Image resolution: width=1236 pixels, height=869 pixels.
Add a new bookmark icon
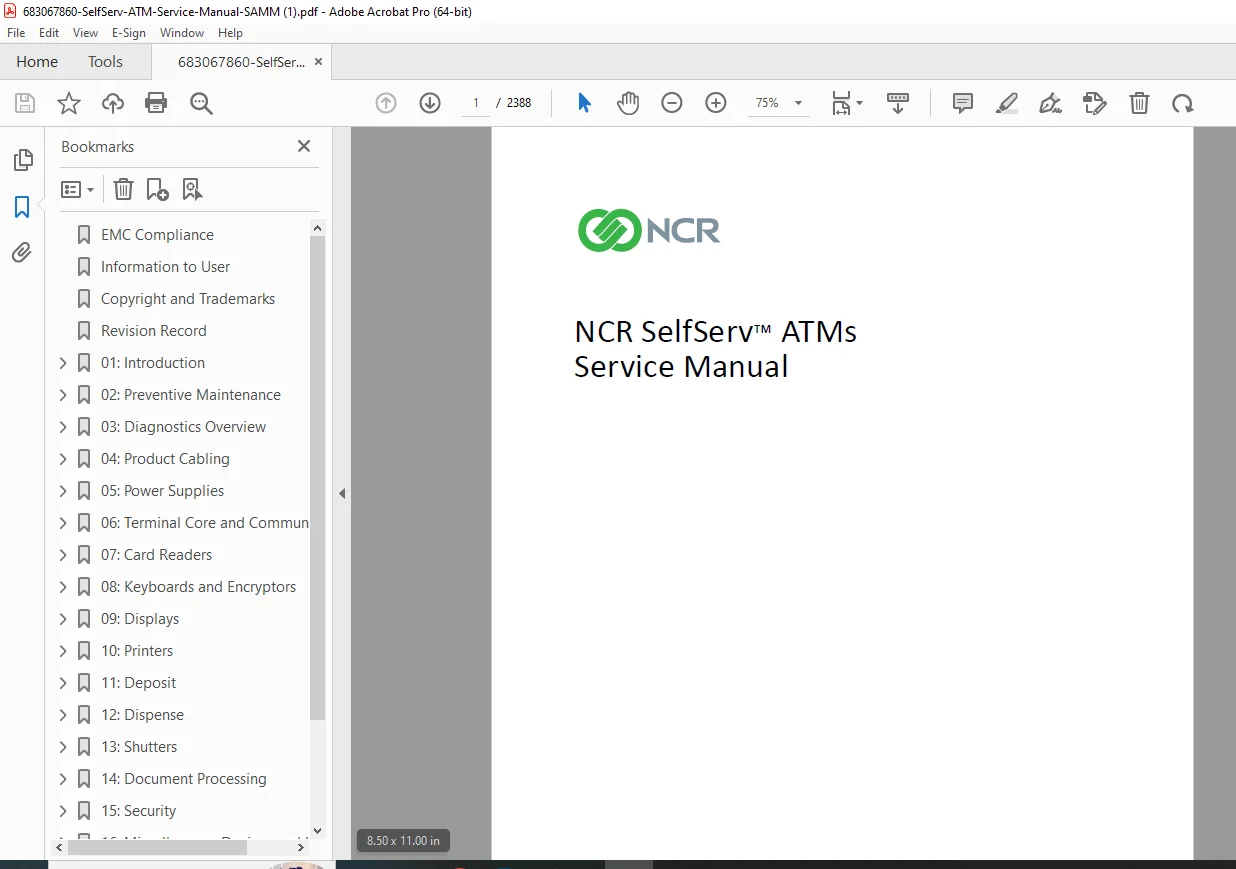(x=158, y=189)
